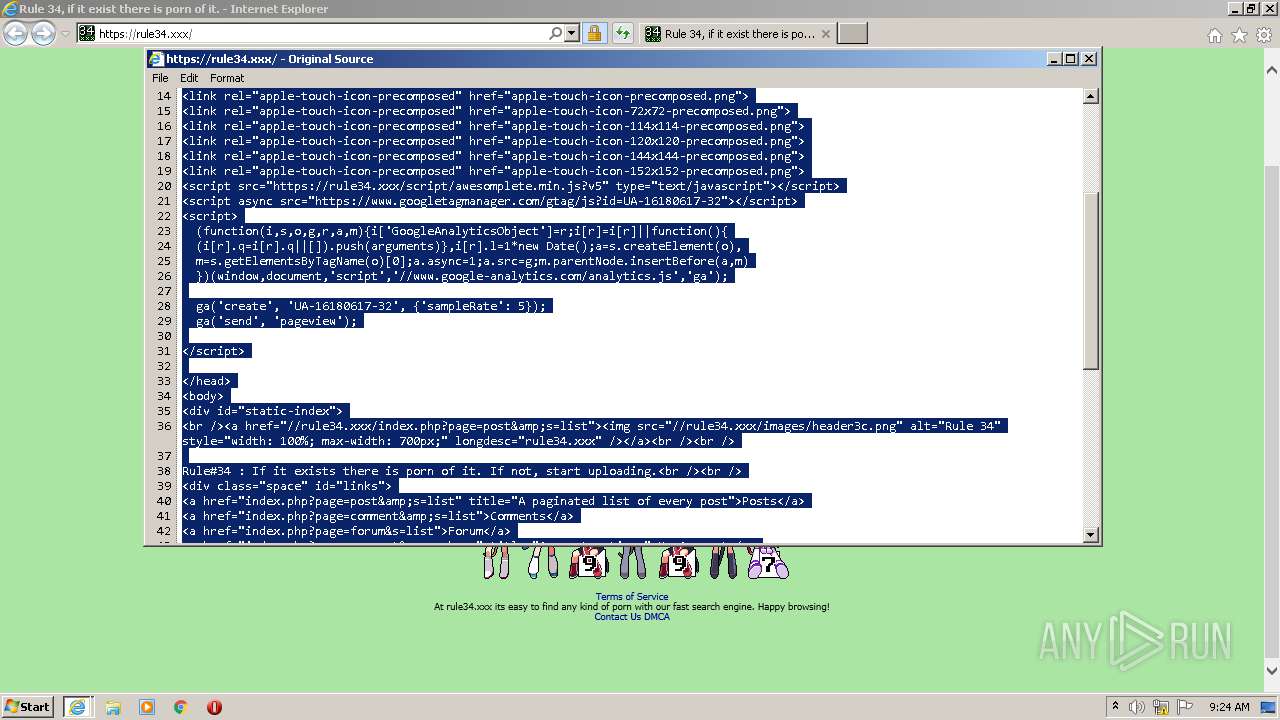
Task: Click line 38 Rule#34 text
Action: coord(461,471)
